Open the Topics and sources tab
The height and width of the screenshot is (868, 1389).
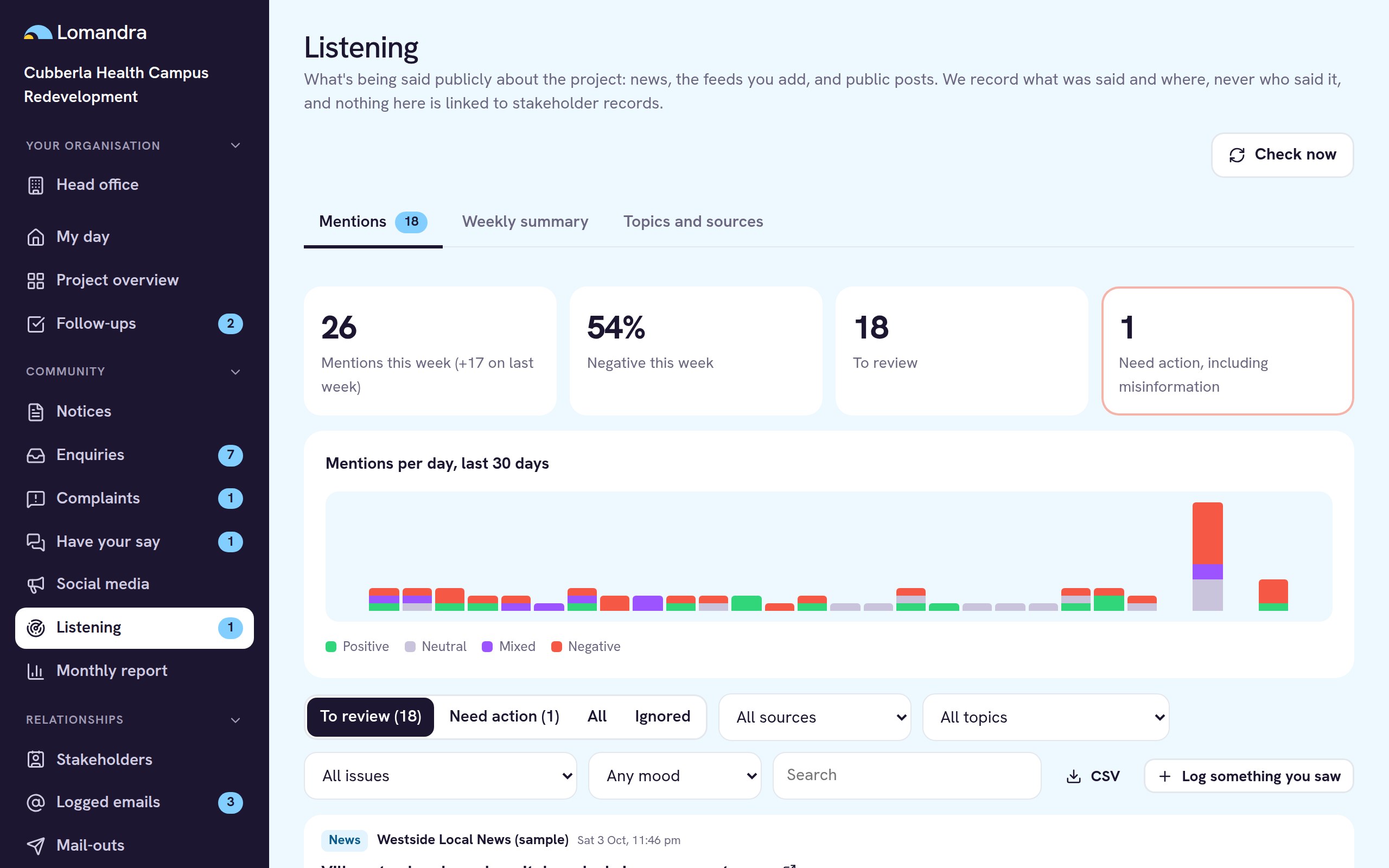[693, 222]
